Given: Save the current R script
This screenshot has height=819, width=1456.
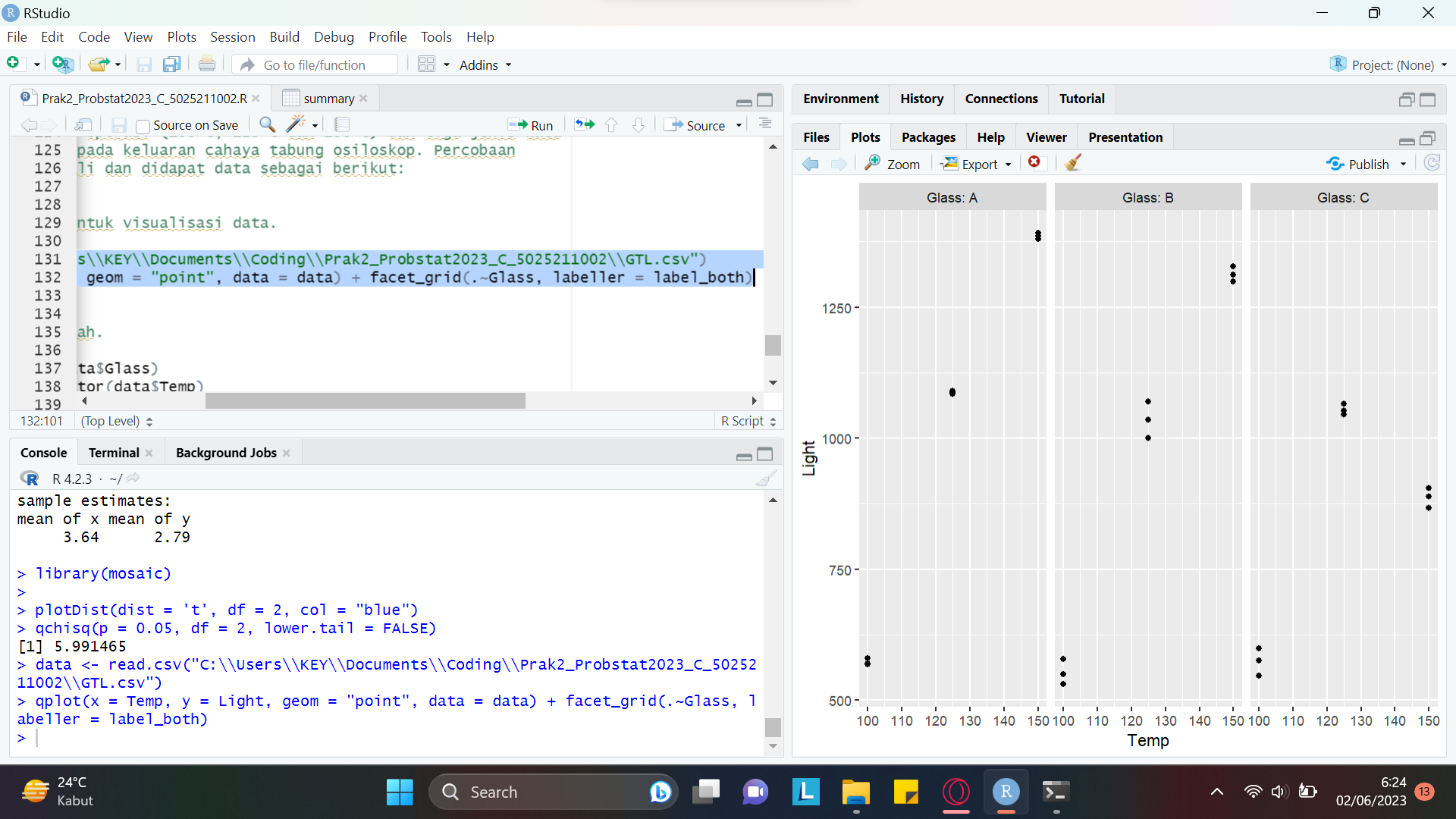Looking at the screenshot, I should tap(118, 124).
